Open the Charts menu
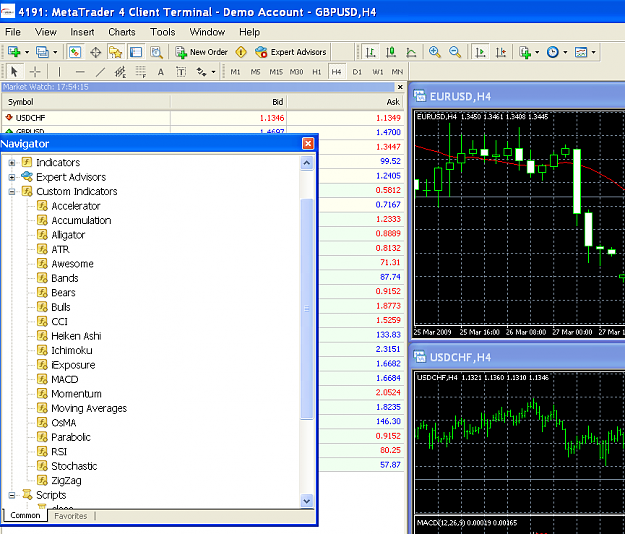625x534 pixels. [122, 32]
